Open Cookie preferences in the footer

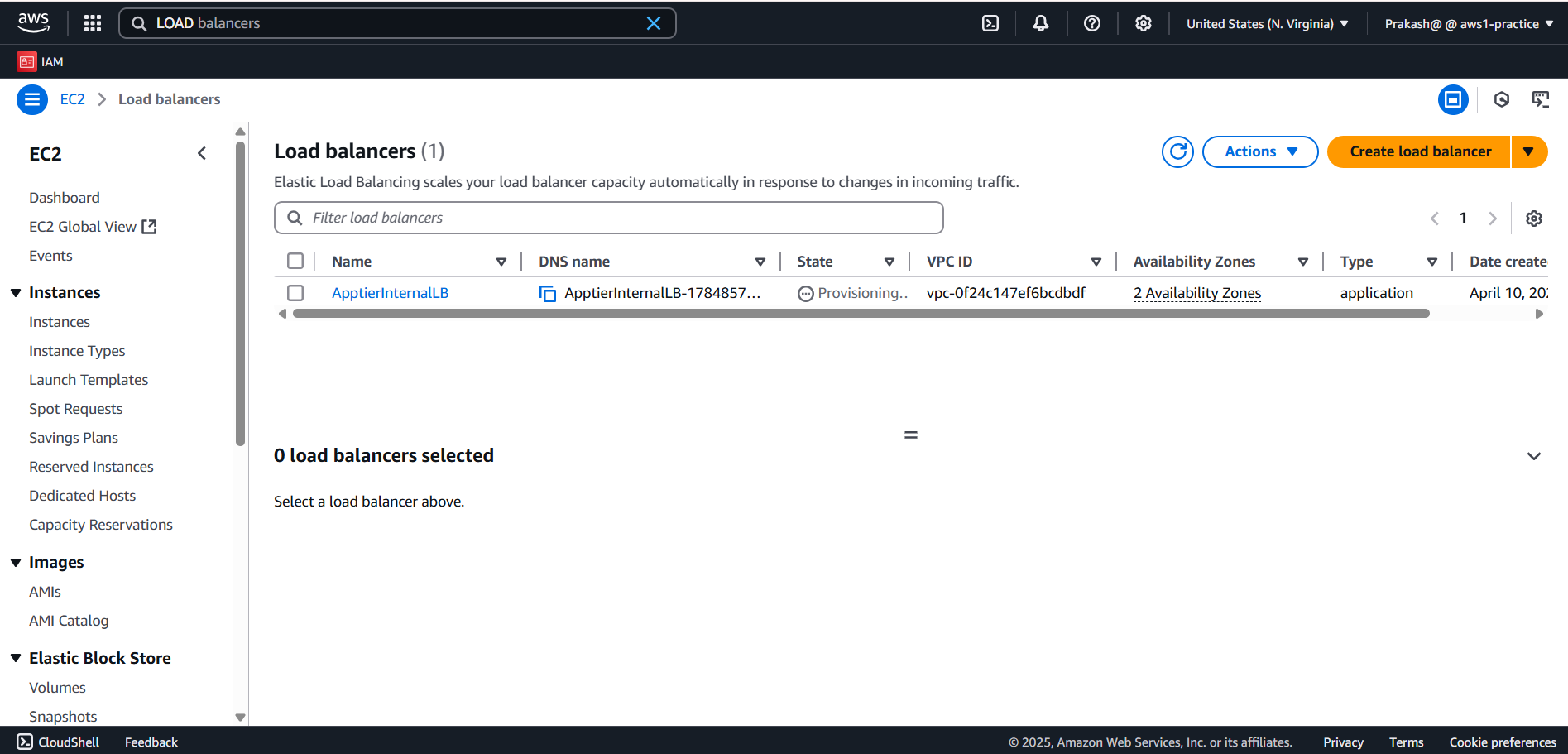(x=1503, y=742)
